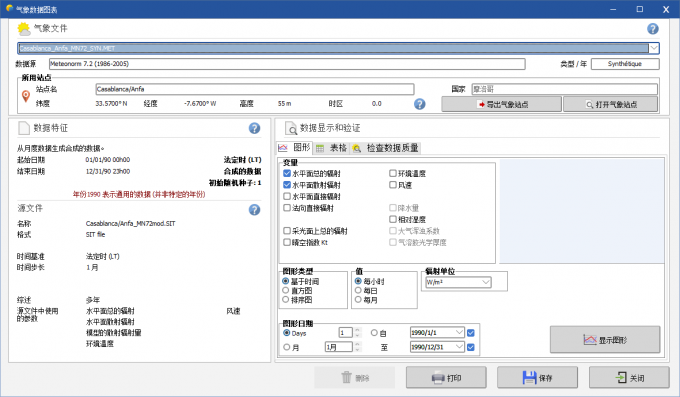This screenshot has height=397, width=680.
Task: Select the 自 date range option
Action: tap(374, 333)
